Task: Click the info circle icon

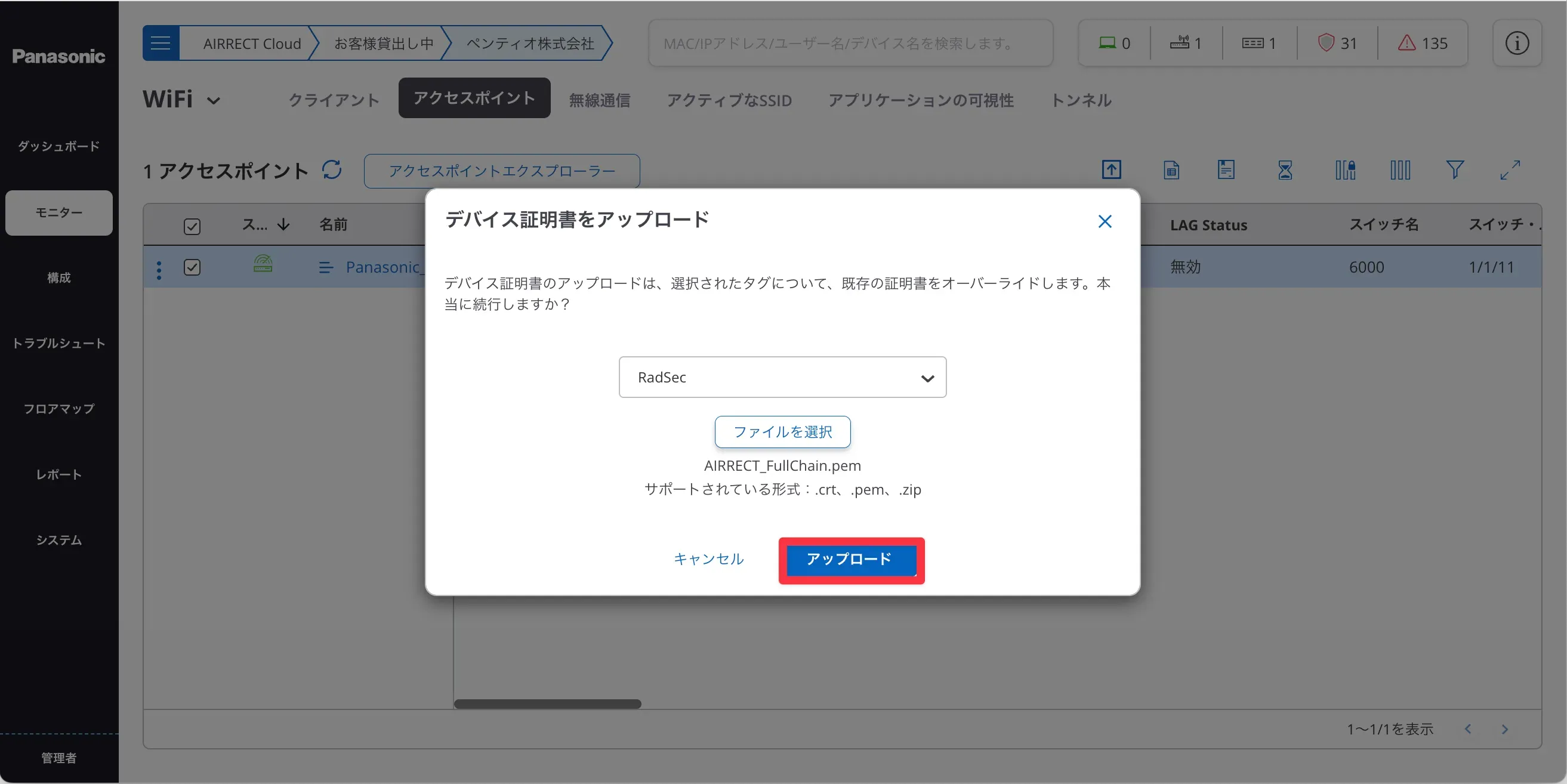Action: pyautogui.click(x=1516, y=43)
